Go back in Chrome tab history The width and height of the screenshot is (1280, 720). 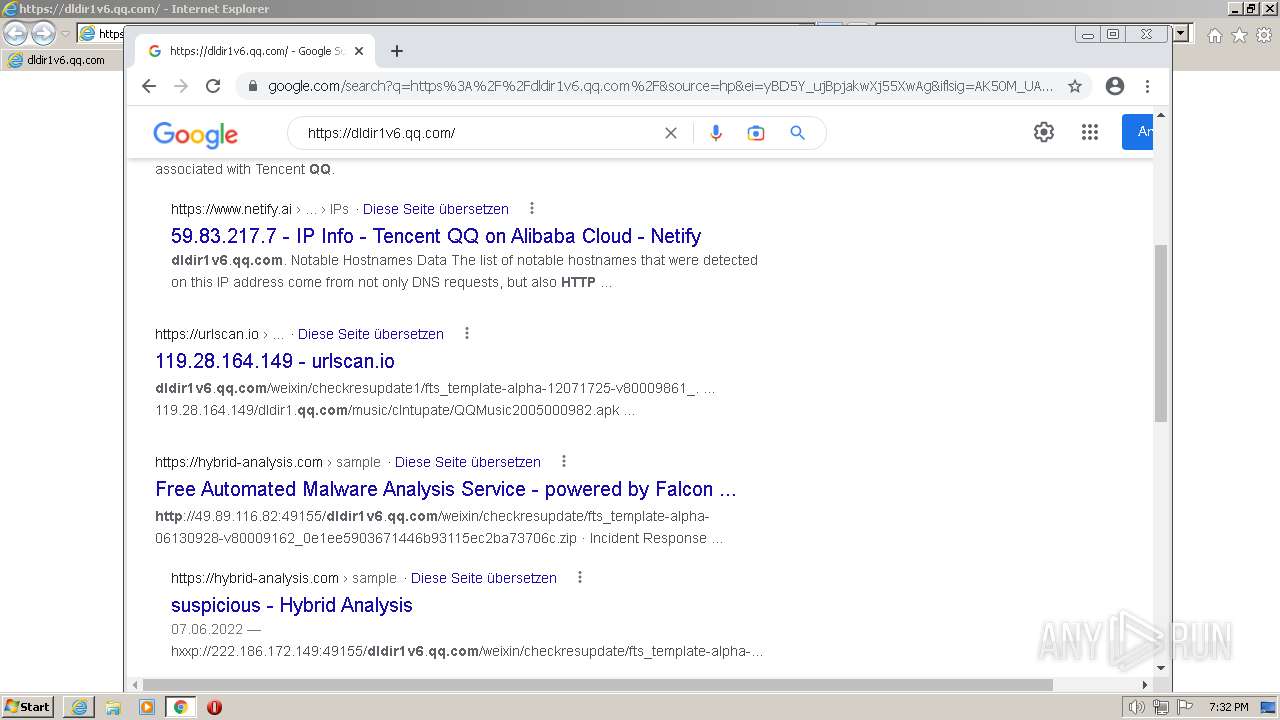[x=149, y=86]
